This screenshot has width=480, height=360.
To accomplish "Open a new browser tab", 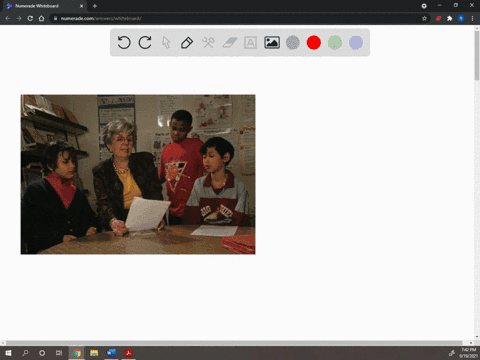I will click(x=95, y=6).
